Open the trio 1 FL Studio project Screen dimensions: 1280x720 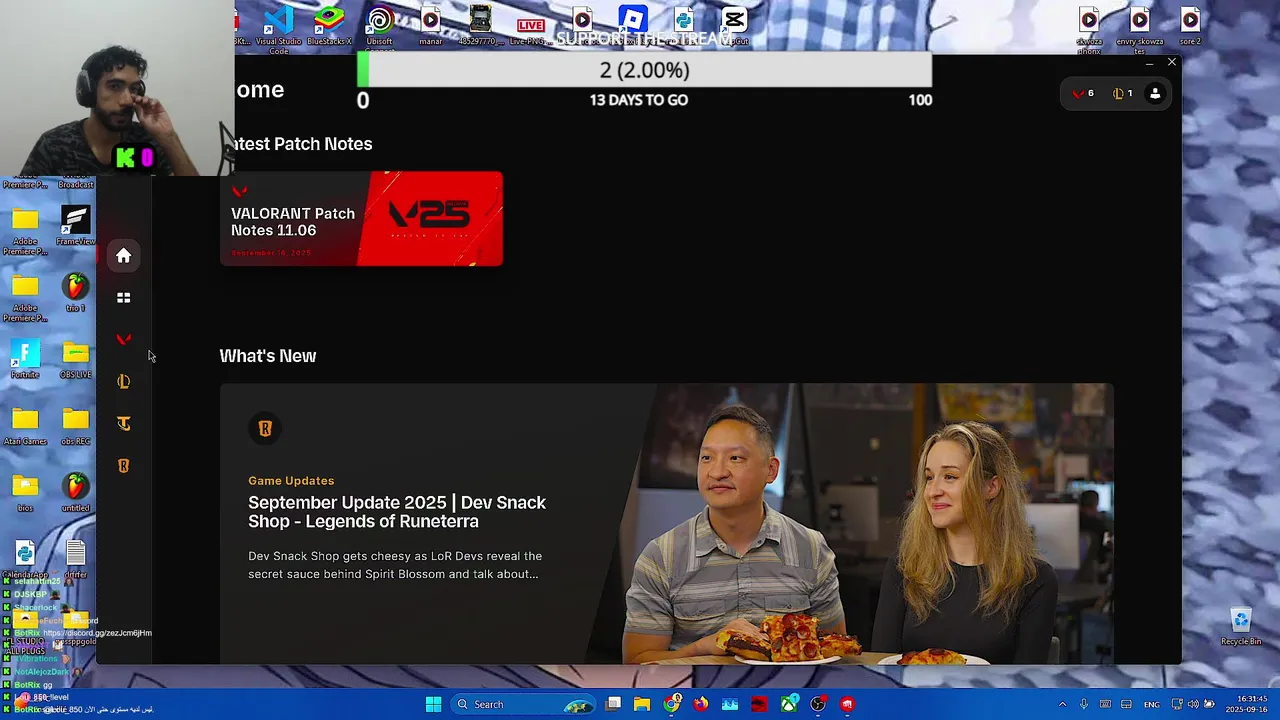coord(75,293)
